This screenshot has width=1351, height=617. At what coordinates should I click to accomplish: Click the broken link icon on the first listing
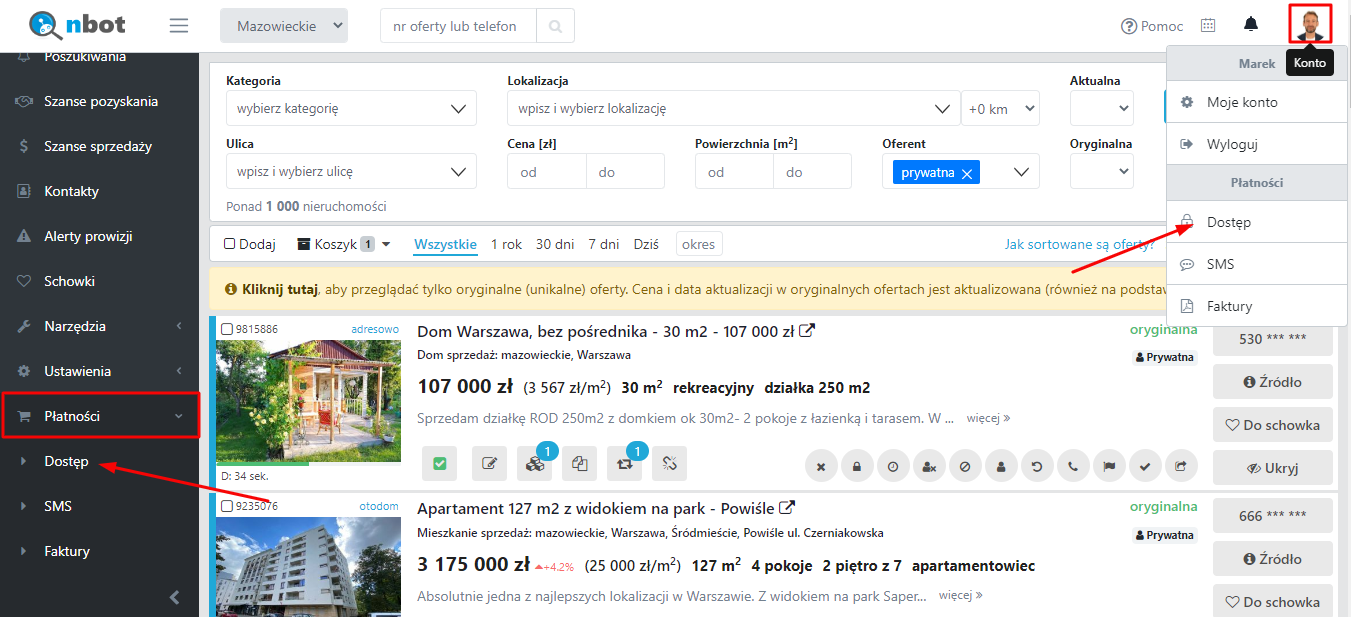[x=670, y=464]
